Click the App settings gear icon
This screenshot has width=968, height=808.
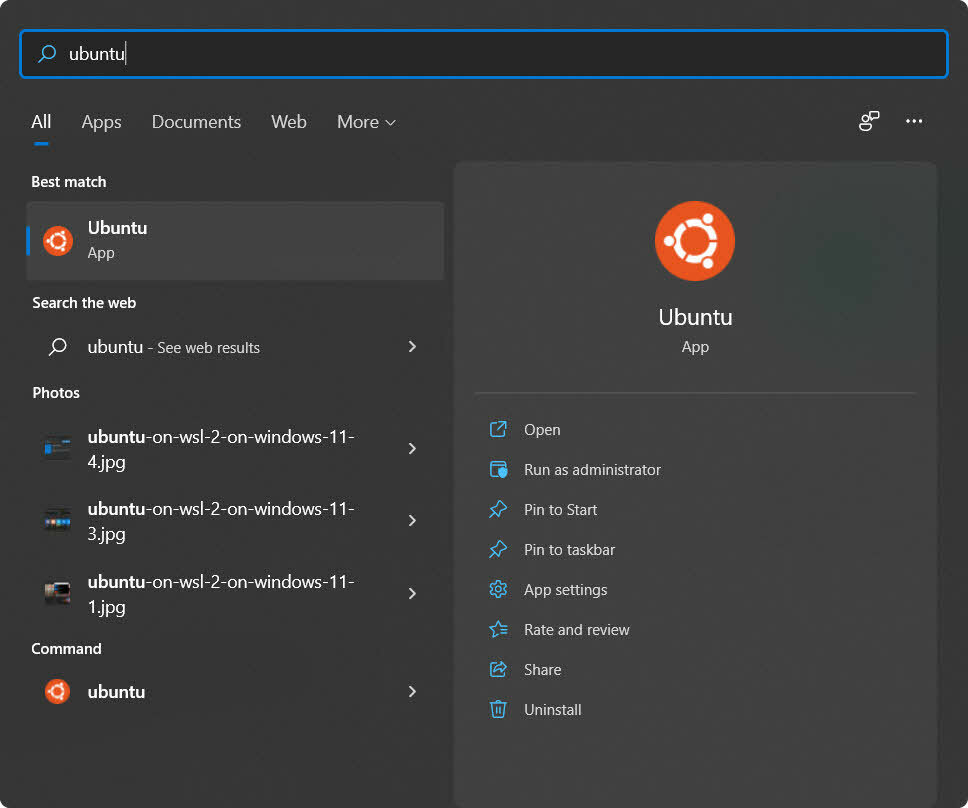(498, 589)
